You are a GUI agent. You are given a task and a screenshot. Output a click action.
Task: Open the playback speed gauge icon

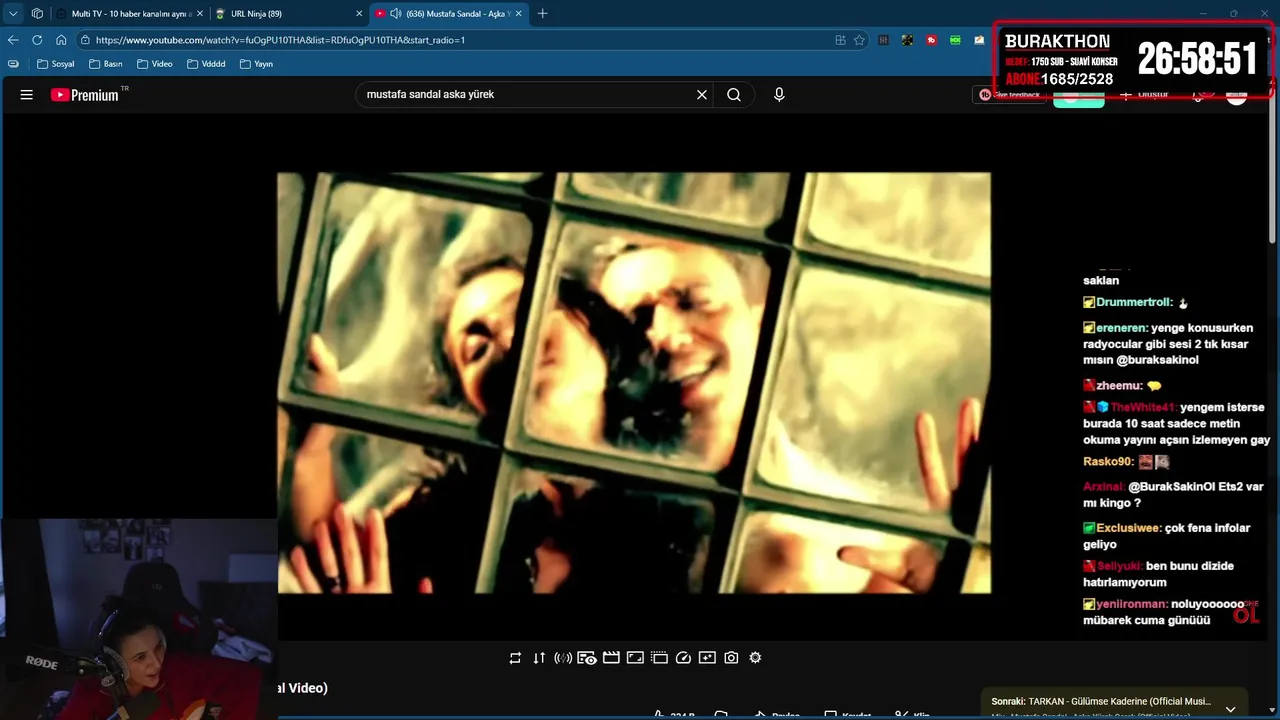(683, 658)
